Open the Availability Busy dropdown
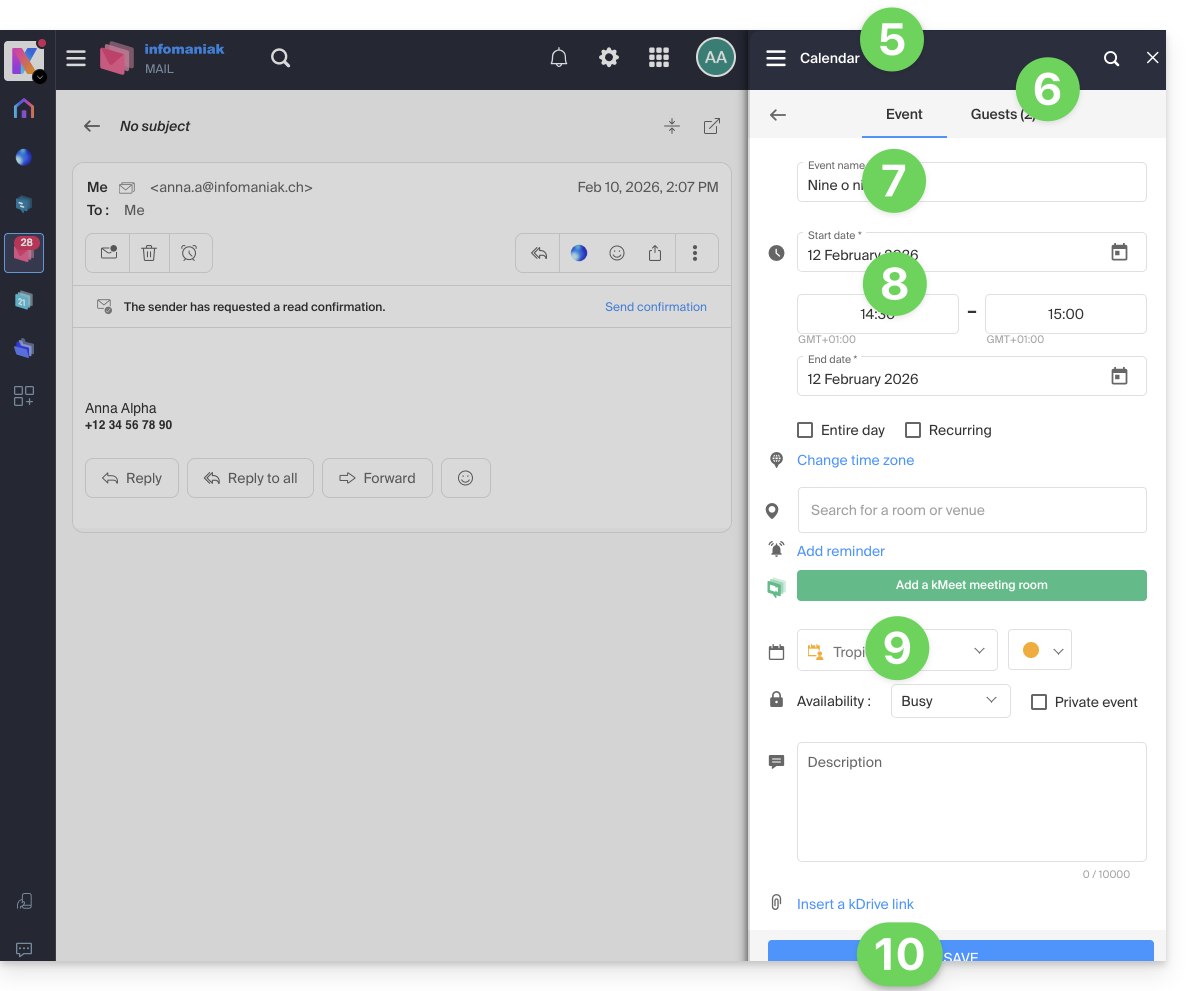1196x991 pixels. (950, 701)
